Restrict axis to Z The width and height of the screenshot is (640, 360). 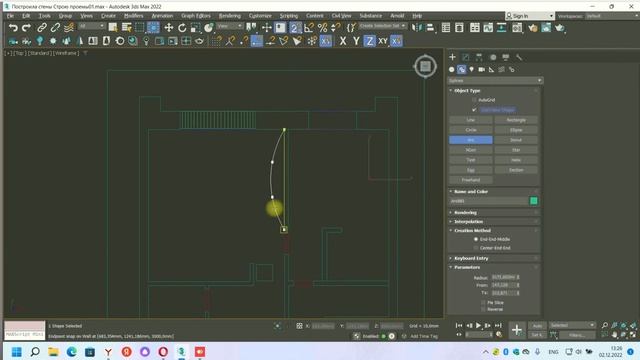pyautogui.click(x=369, y=41)
